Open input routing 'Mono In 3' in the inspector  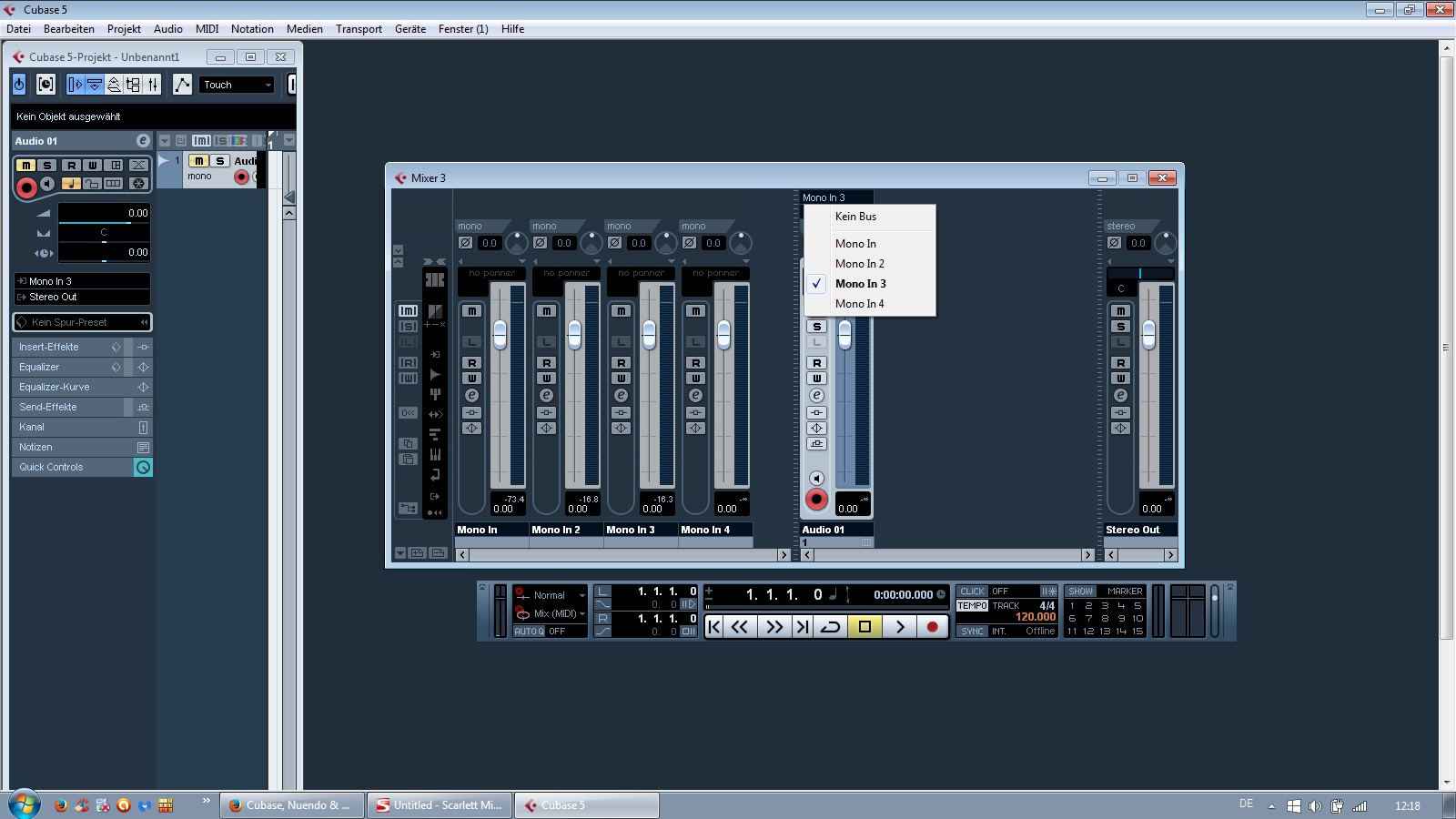(82, 281)
